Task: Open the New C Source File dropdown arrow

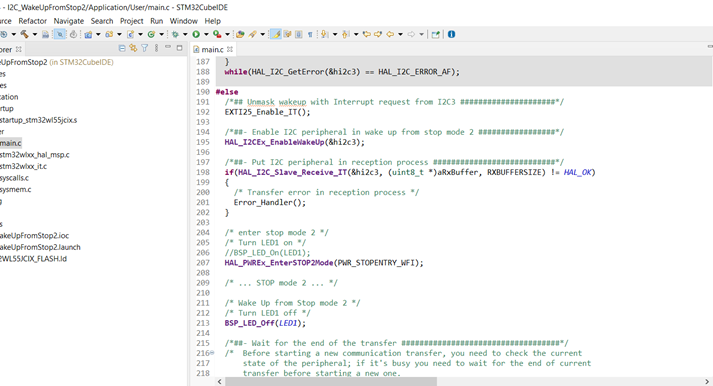Action: (141, 34)
